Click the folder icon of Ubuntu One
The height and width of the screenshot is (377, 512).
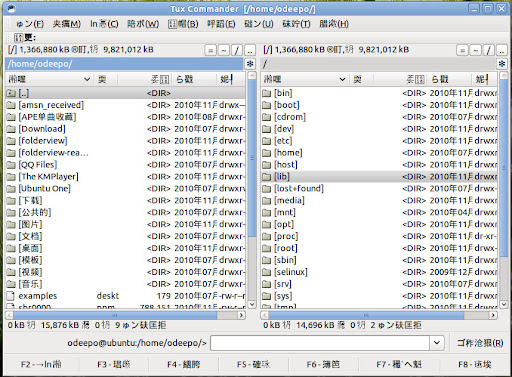[x=11, y=189]
